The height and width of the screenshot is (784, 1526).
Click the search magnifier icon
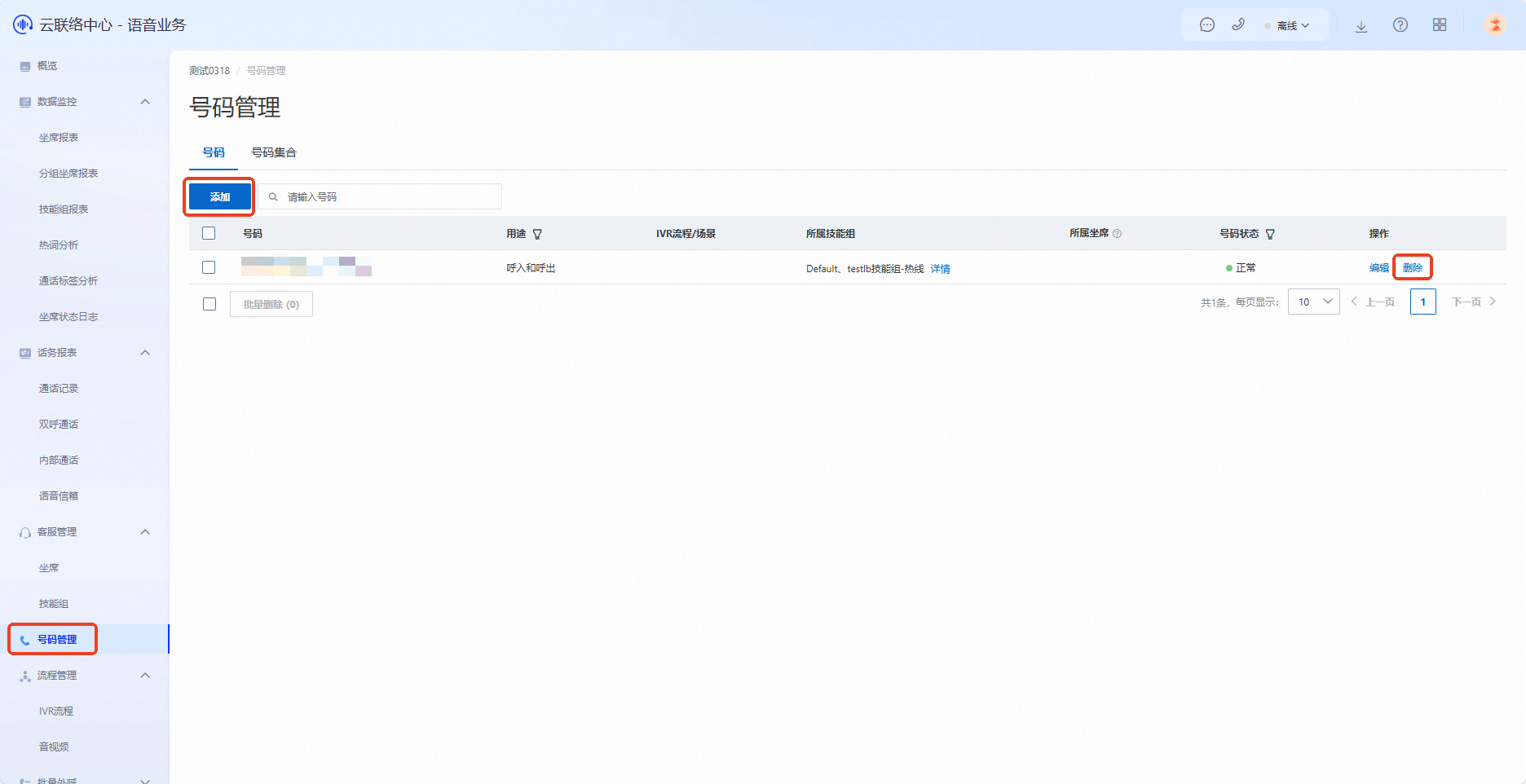pos(273,196)
